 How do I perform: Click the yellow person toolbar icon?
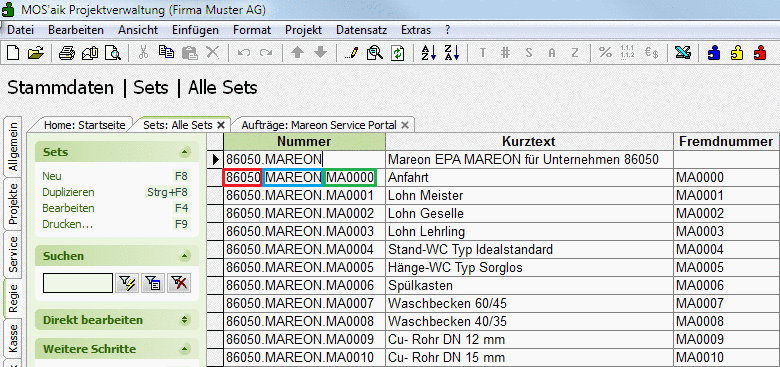click(x=736, y=53)
